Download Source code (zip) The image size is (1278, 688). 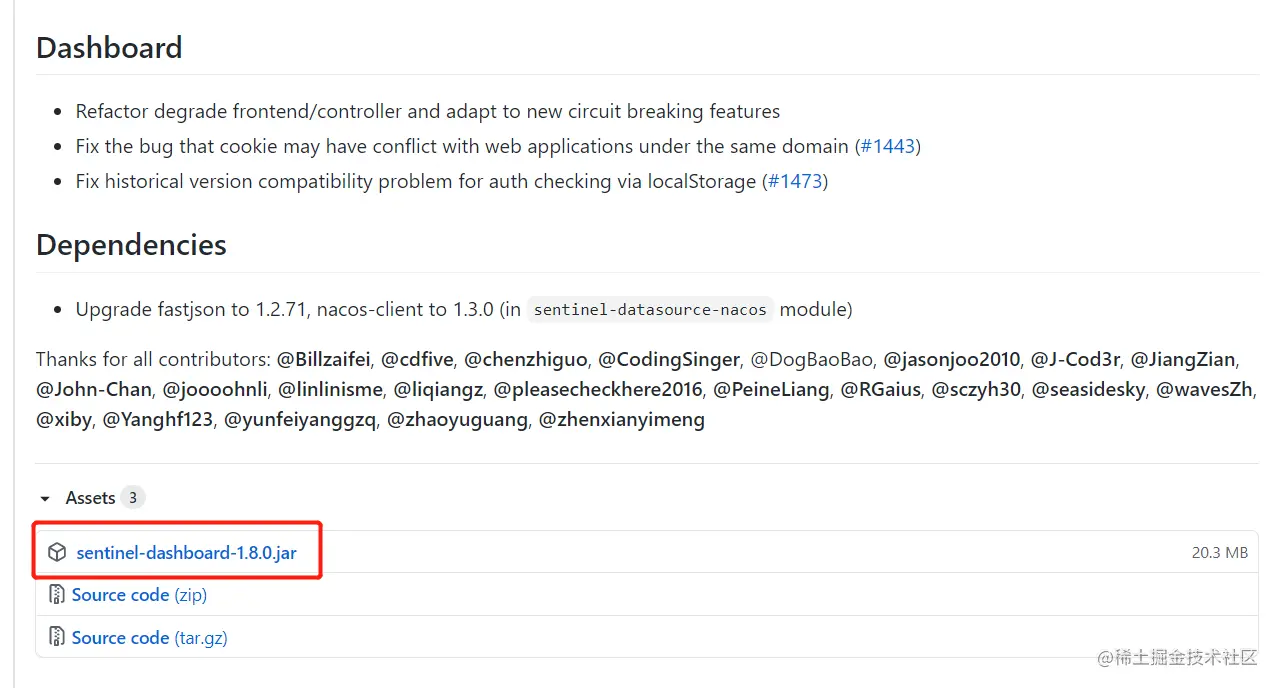pos(139,595)
